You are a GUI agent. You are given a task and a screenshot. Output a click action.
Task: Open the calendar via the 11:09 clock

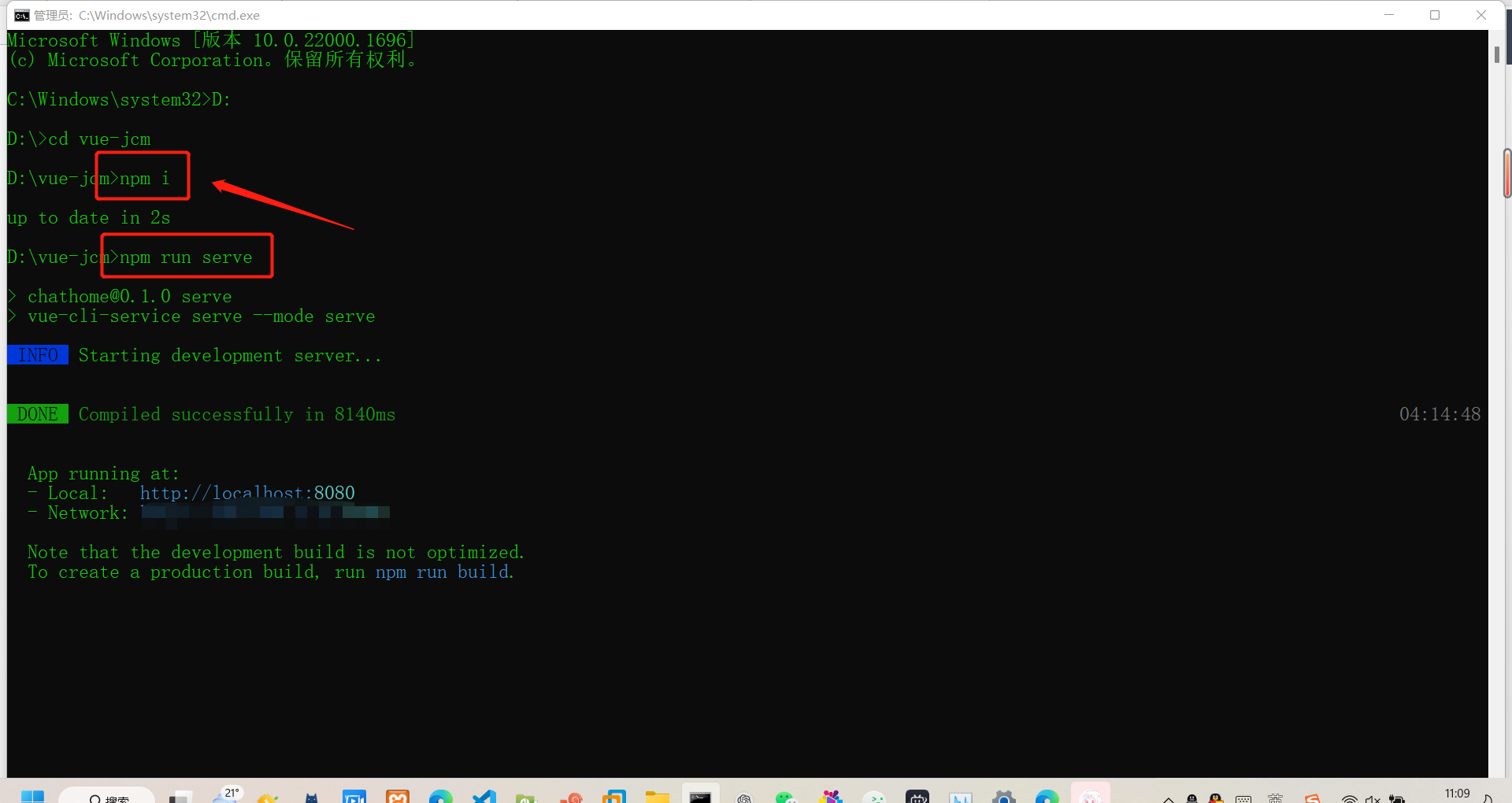click(1458, 794)
